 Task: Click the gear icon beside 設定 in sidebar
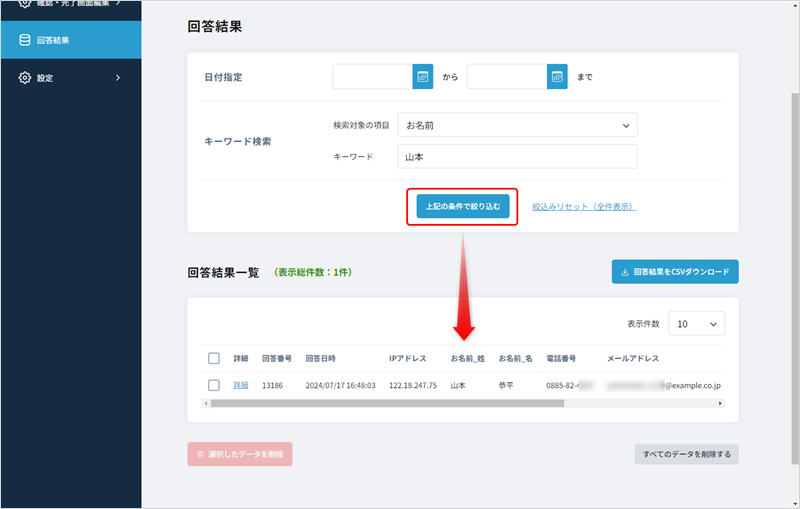click(x=24, y=78)
